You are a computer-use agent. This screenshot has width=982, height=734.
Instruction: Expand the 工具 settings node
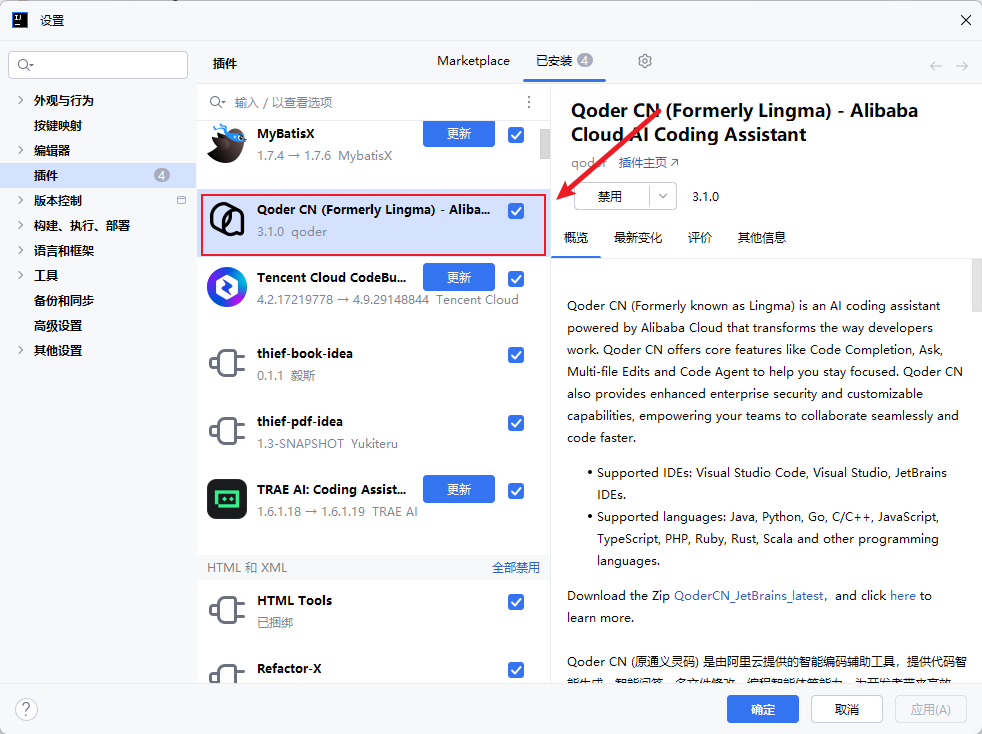point(20,276)
